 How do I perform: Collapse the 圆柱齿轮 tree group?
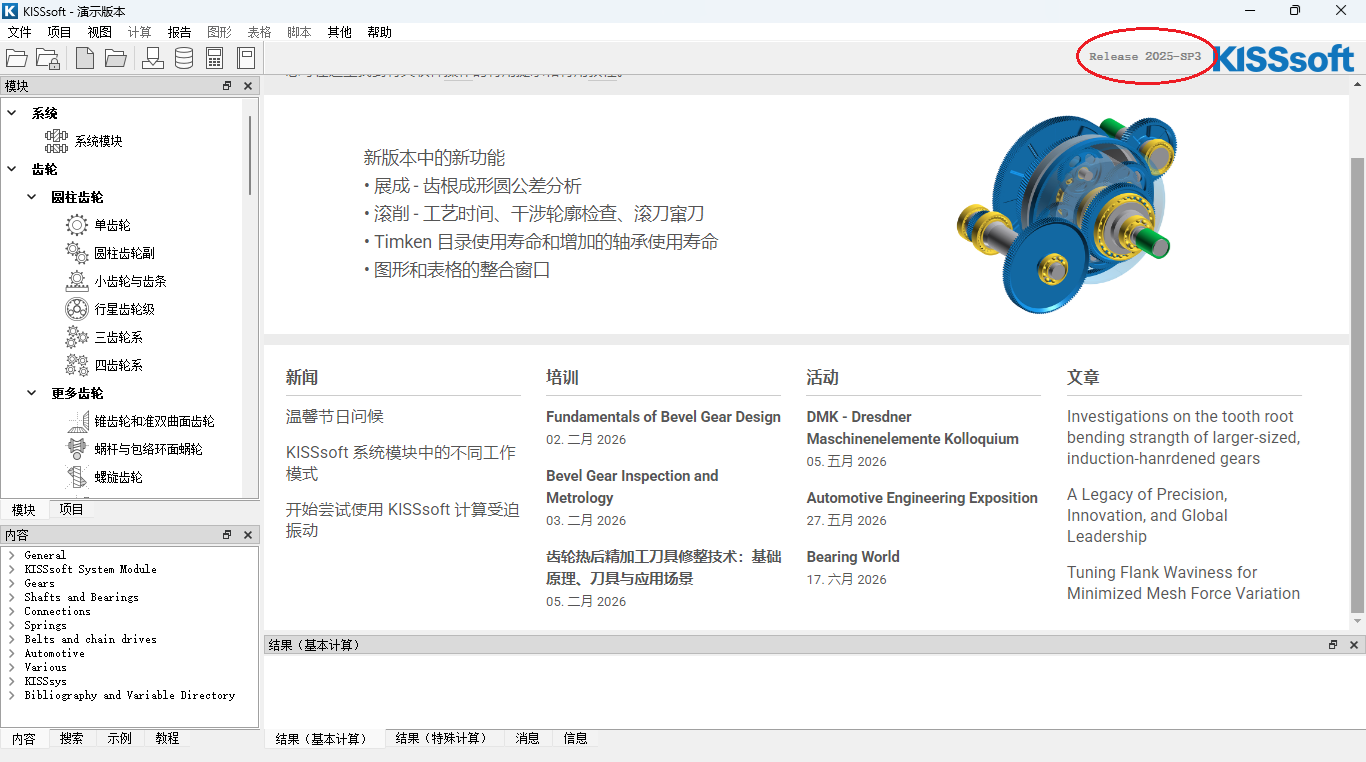32,197
